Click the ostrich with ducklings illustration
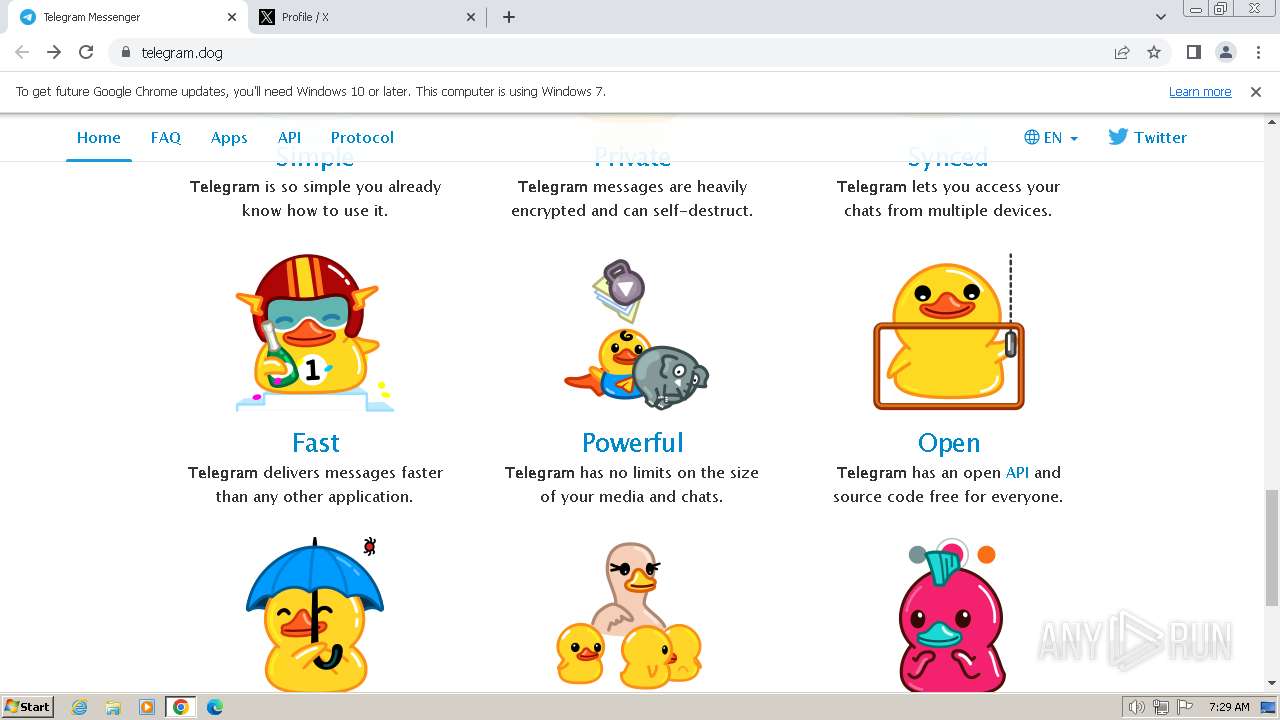 pos(630,615)
